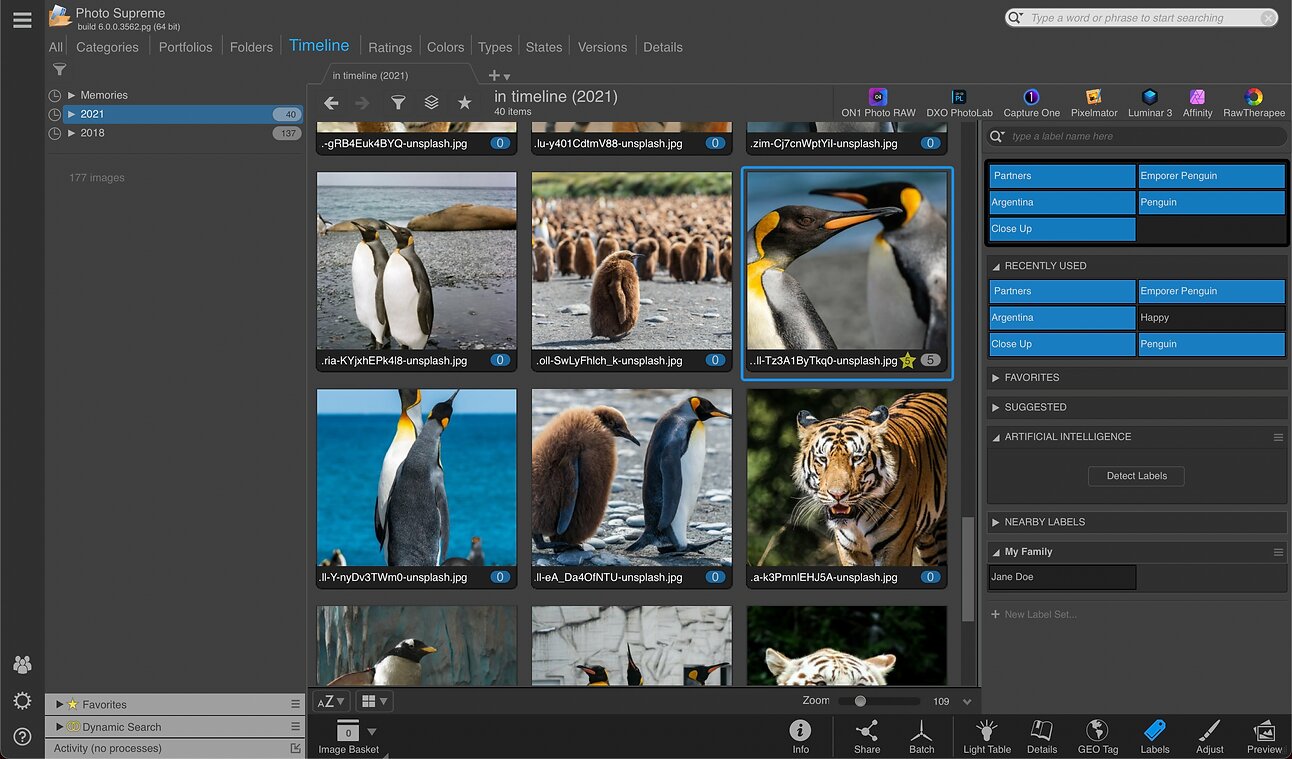Click the Detect Labels button
This screenshot has width=1292, height=759.
[1136, 476]
